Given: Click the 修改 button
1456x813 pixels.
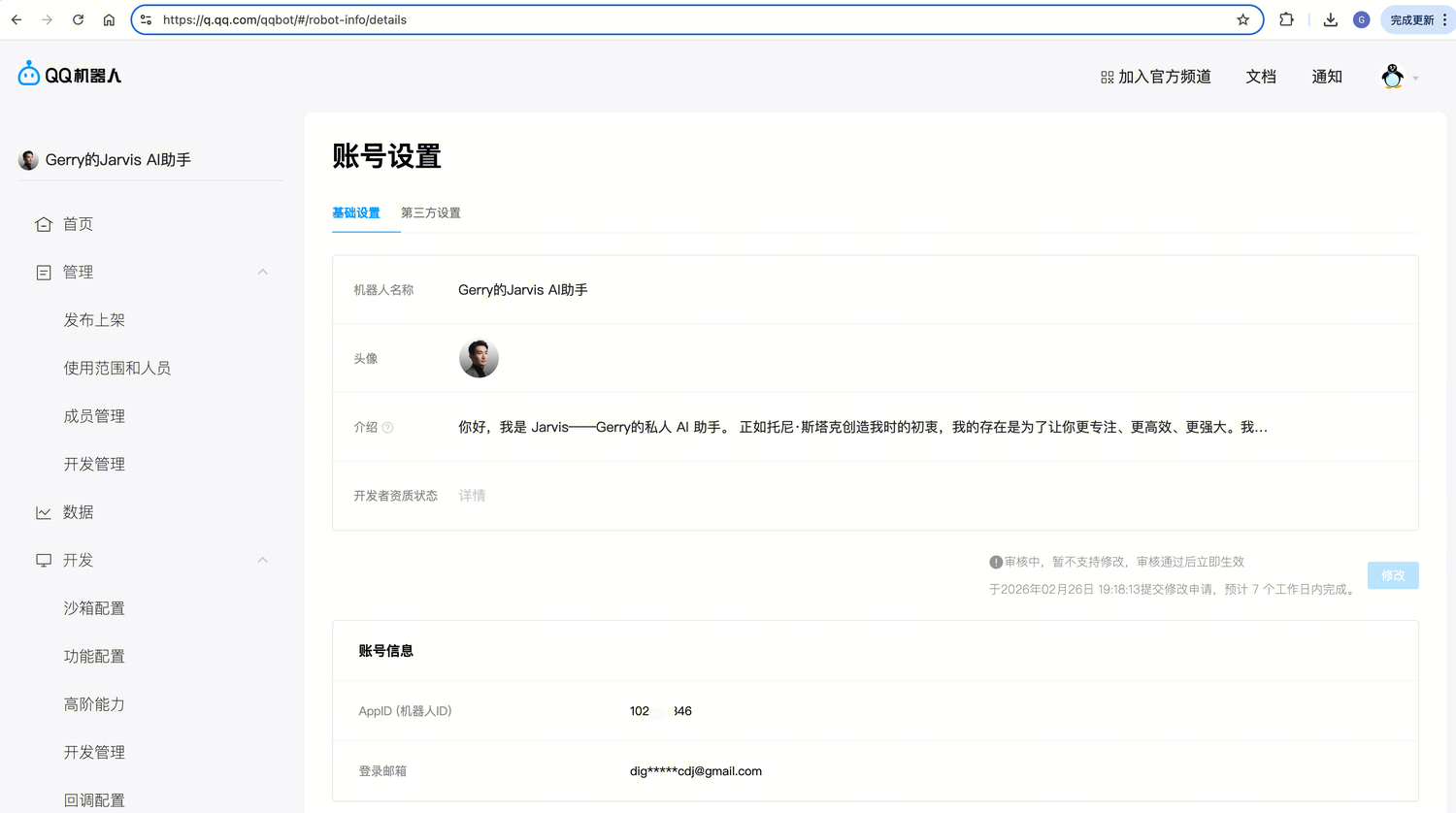Looking at the screenshot, I should (1393, 575).
